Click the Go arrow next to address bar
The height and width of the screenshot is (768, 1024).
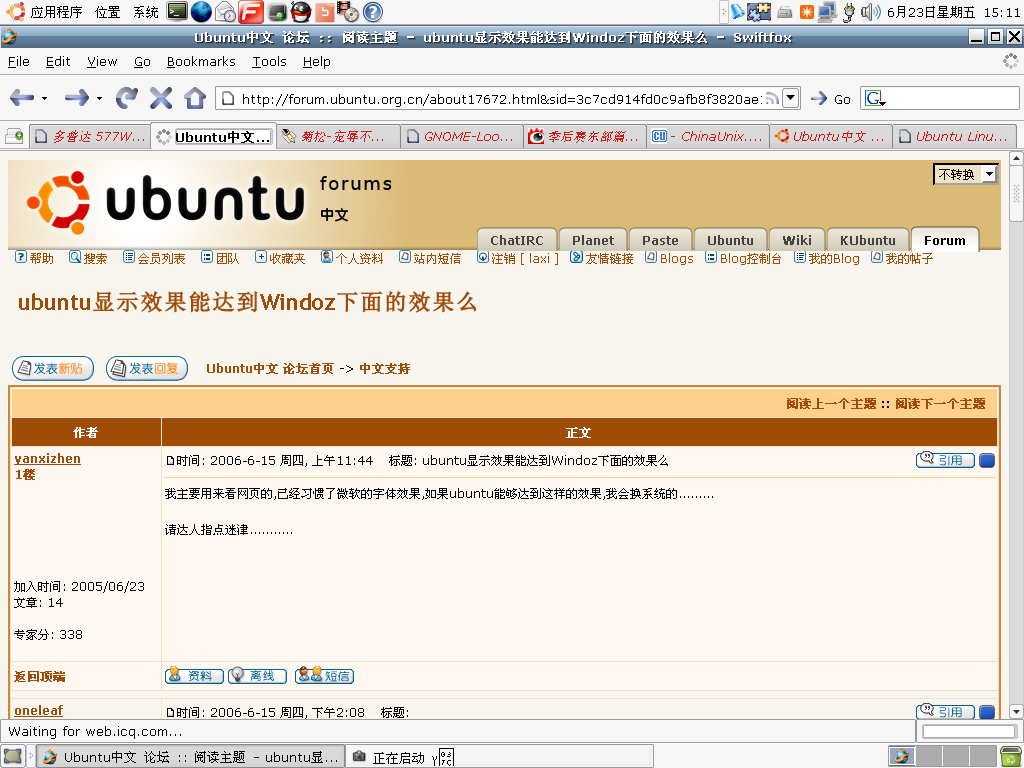818,99
